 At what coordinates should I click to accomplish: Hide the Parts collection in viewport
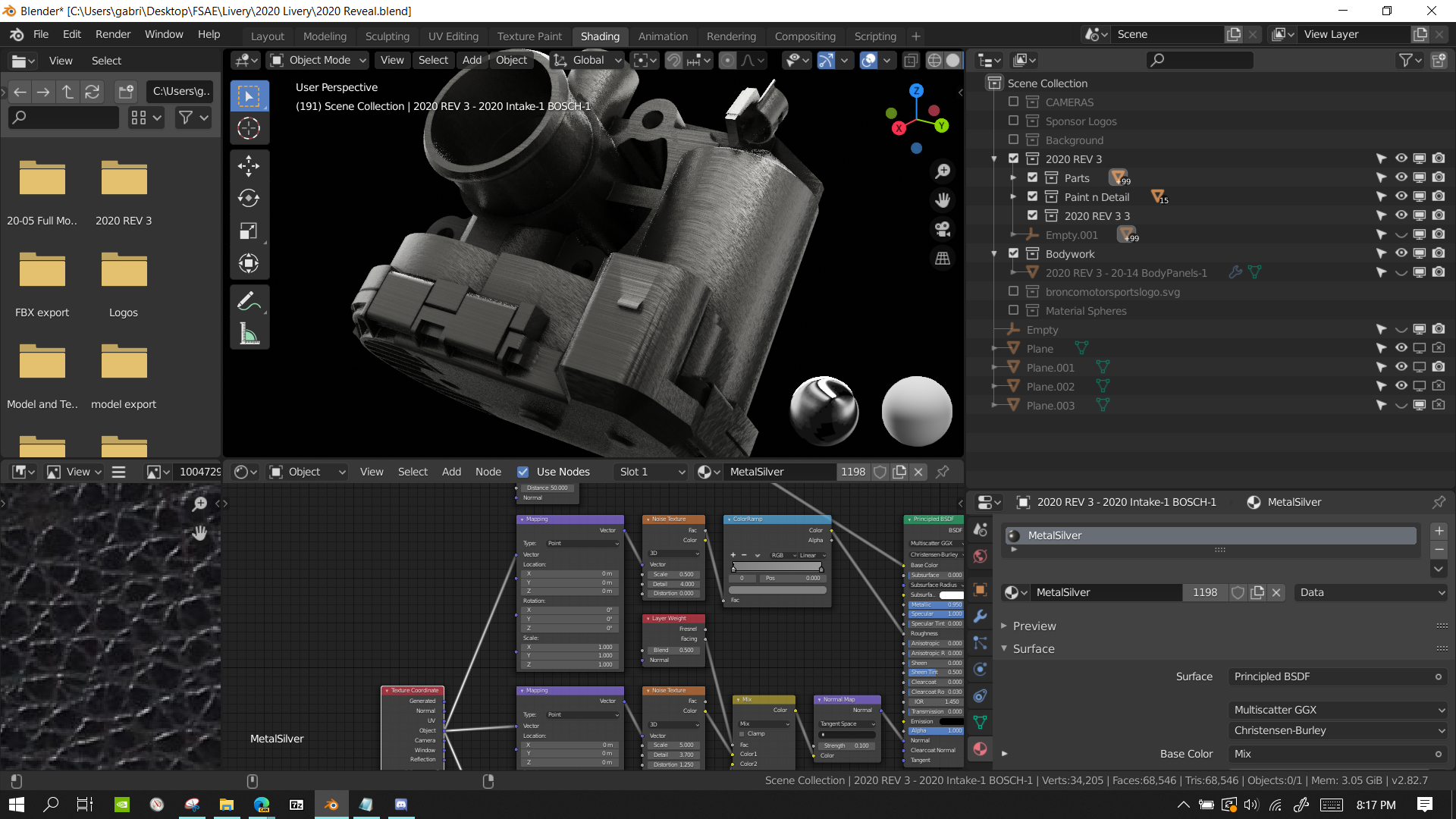point(1401,177)
